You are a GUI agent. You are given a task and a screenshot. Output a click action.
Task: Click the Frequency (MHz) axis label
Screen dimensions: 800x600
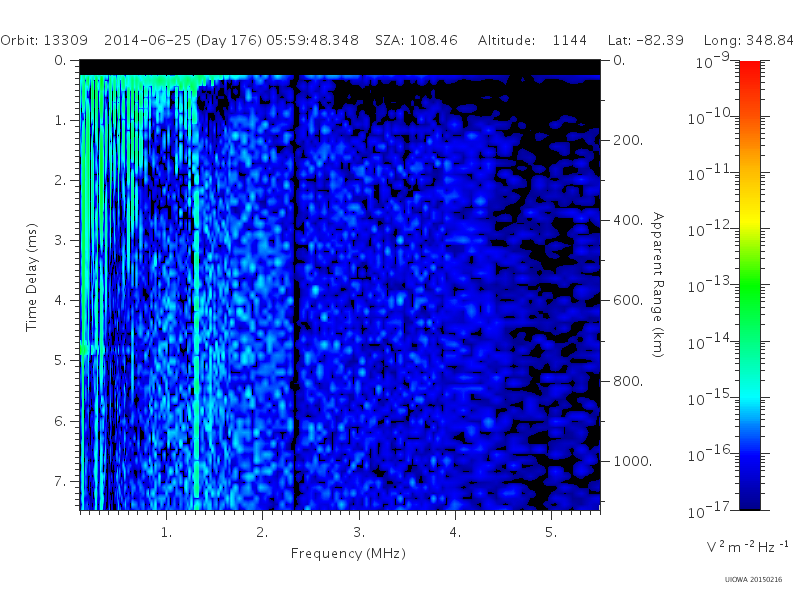[348, 554]
